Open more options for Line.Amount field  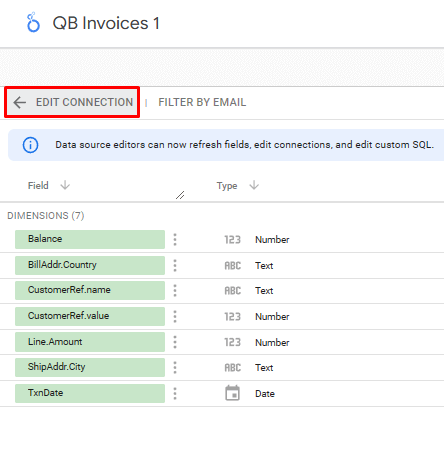tap(175, 342)
